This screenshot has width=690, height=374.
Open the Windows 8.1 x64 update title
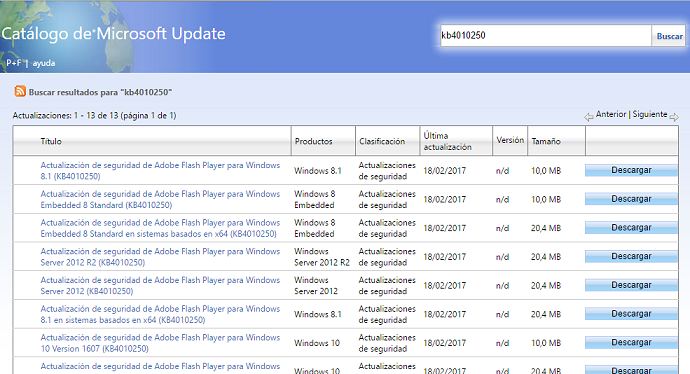point(160,314)
